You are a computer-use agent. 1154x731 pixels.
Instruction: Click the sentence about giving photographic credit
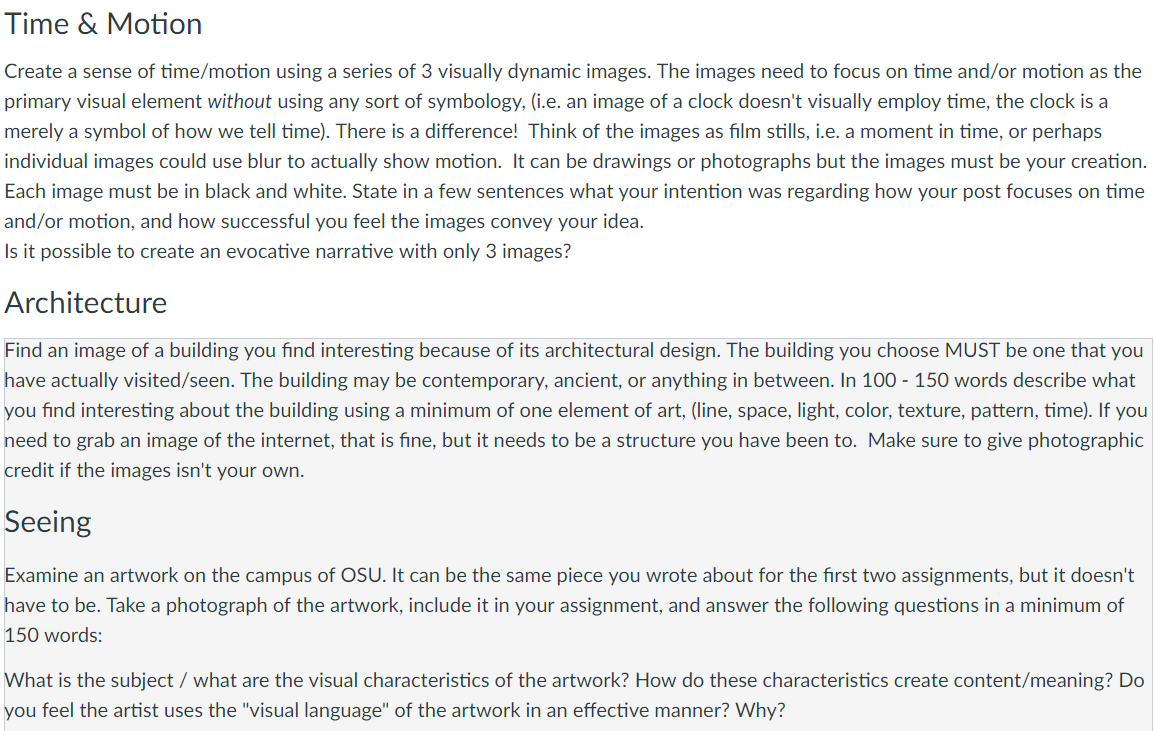574,455
